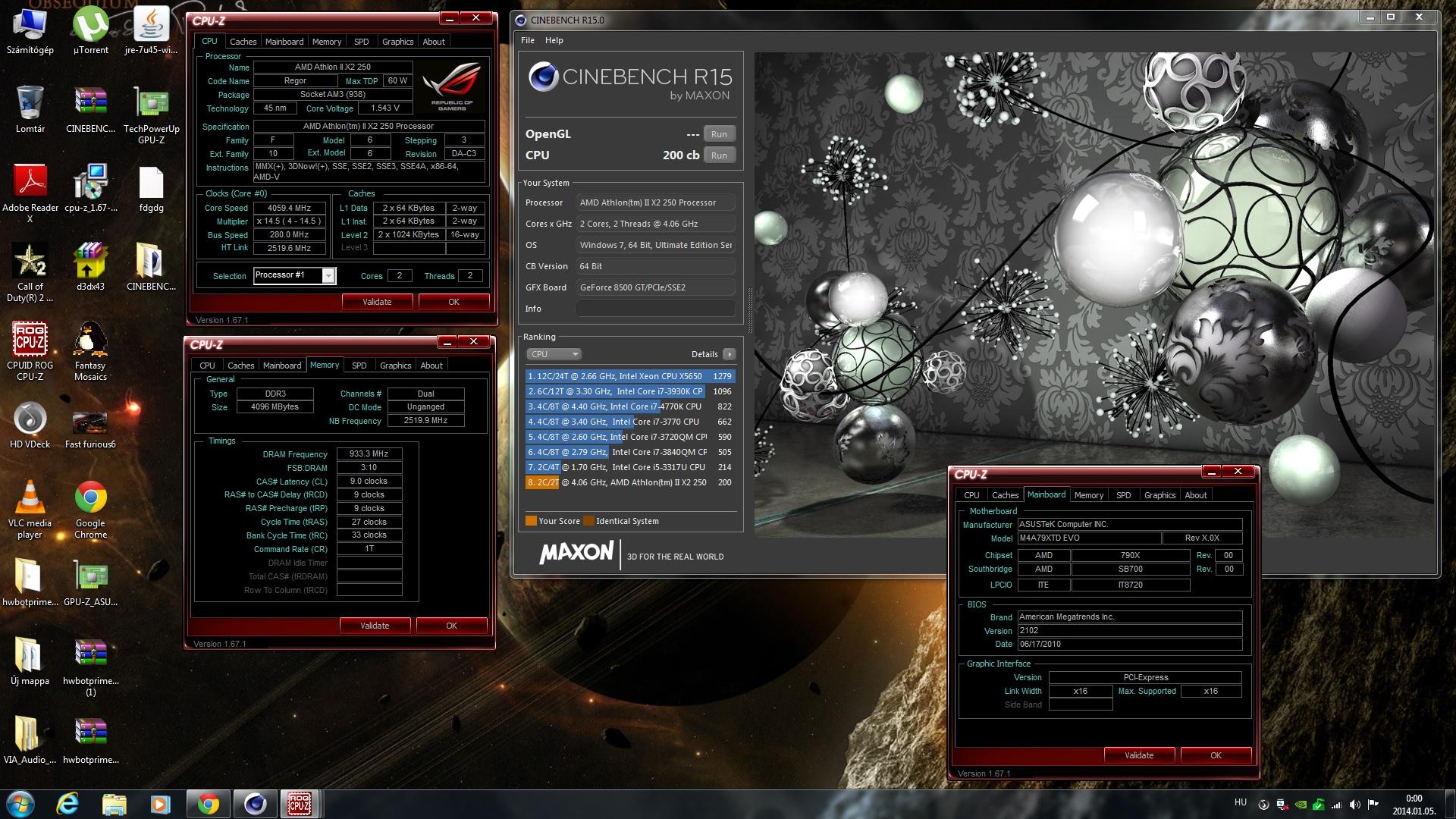Open the d3dx43 archive icon

90,267
